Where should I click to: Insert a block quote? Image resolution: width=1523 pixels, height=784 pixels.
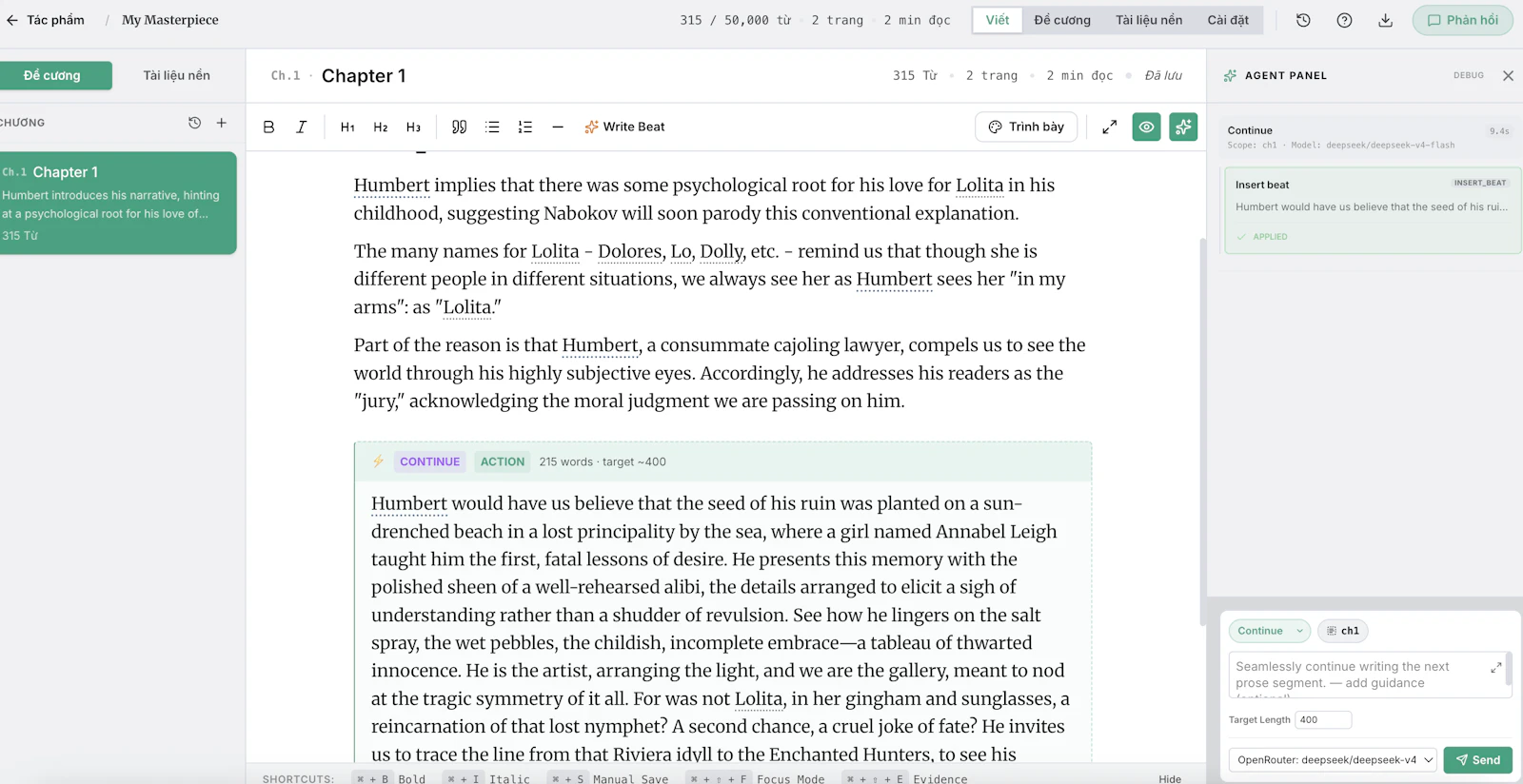[x=459, y=127]
